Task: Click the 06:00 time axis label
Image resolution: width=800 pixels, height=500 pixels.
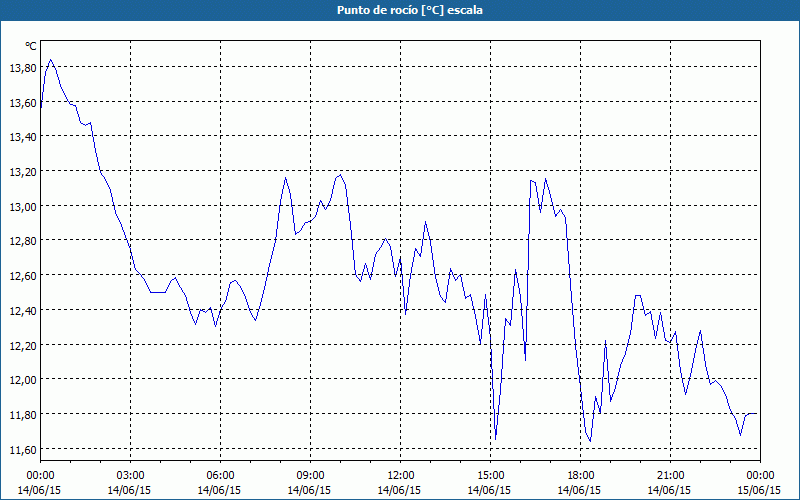Action: [x=220, y=476]
